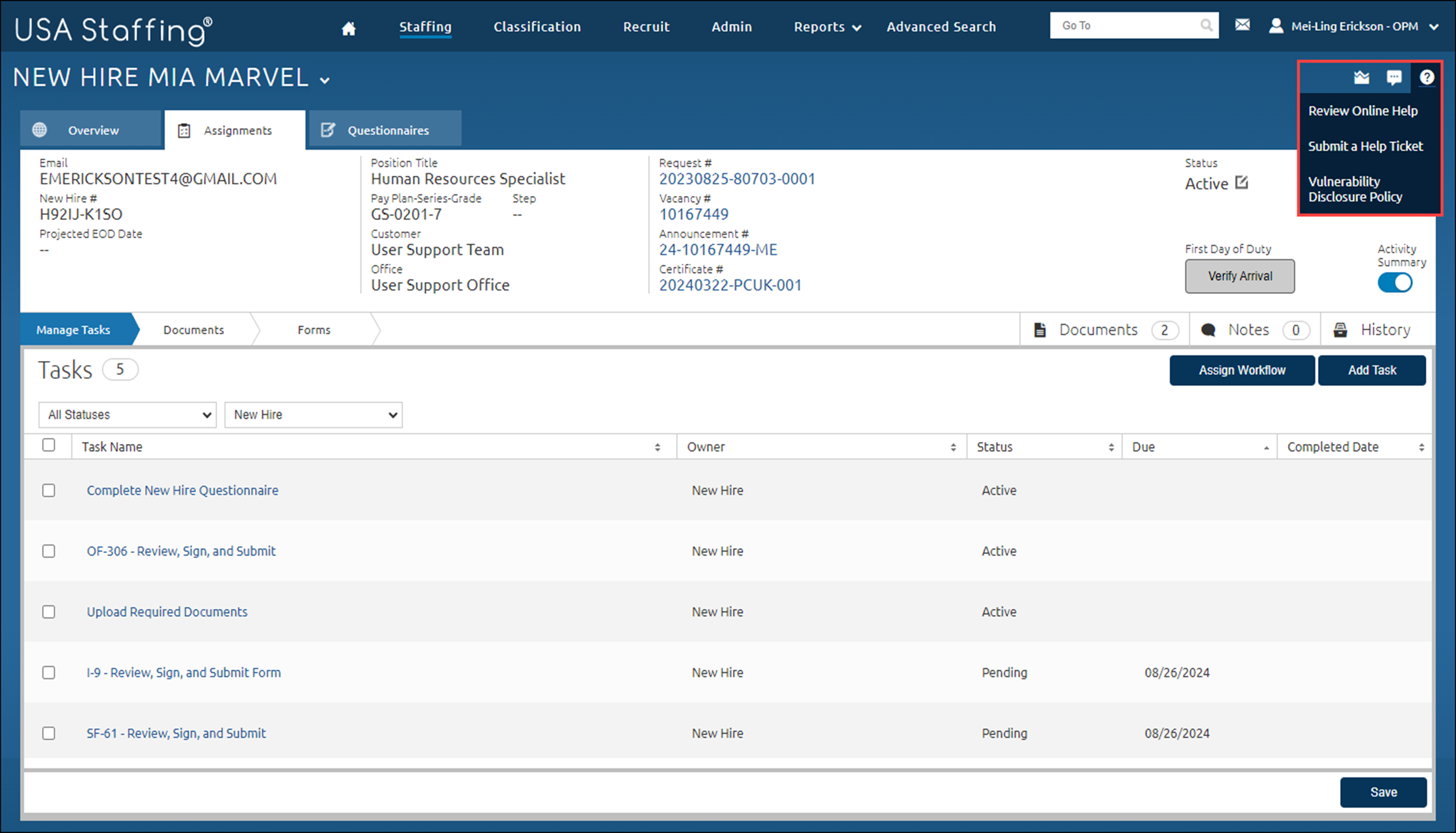The image size is (1456, 833).
Task: Click the Go To search magnifier icon
Action: [1206, 25]
